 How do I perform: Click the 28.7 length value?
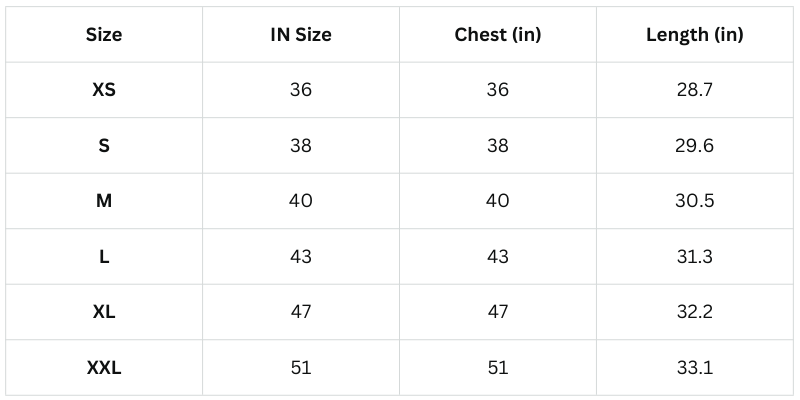tap(694, 90)
